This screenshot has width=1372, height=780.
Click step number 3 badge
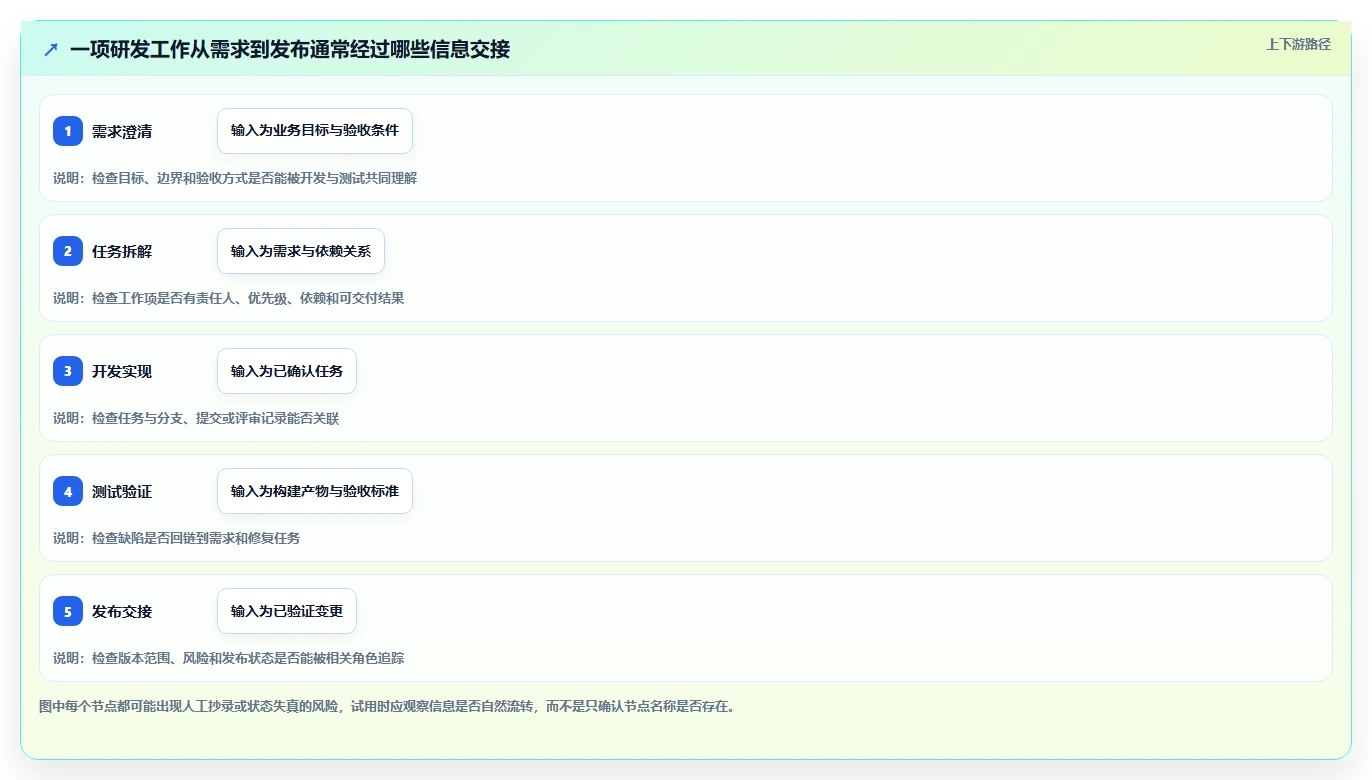coord(68,371)
